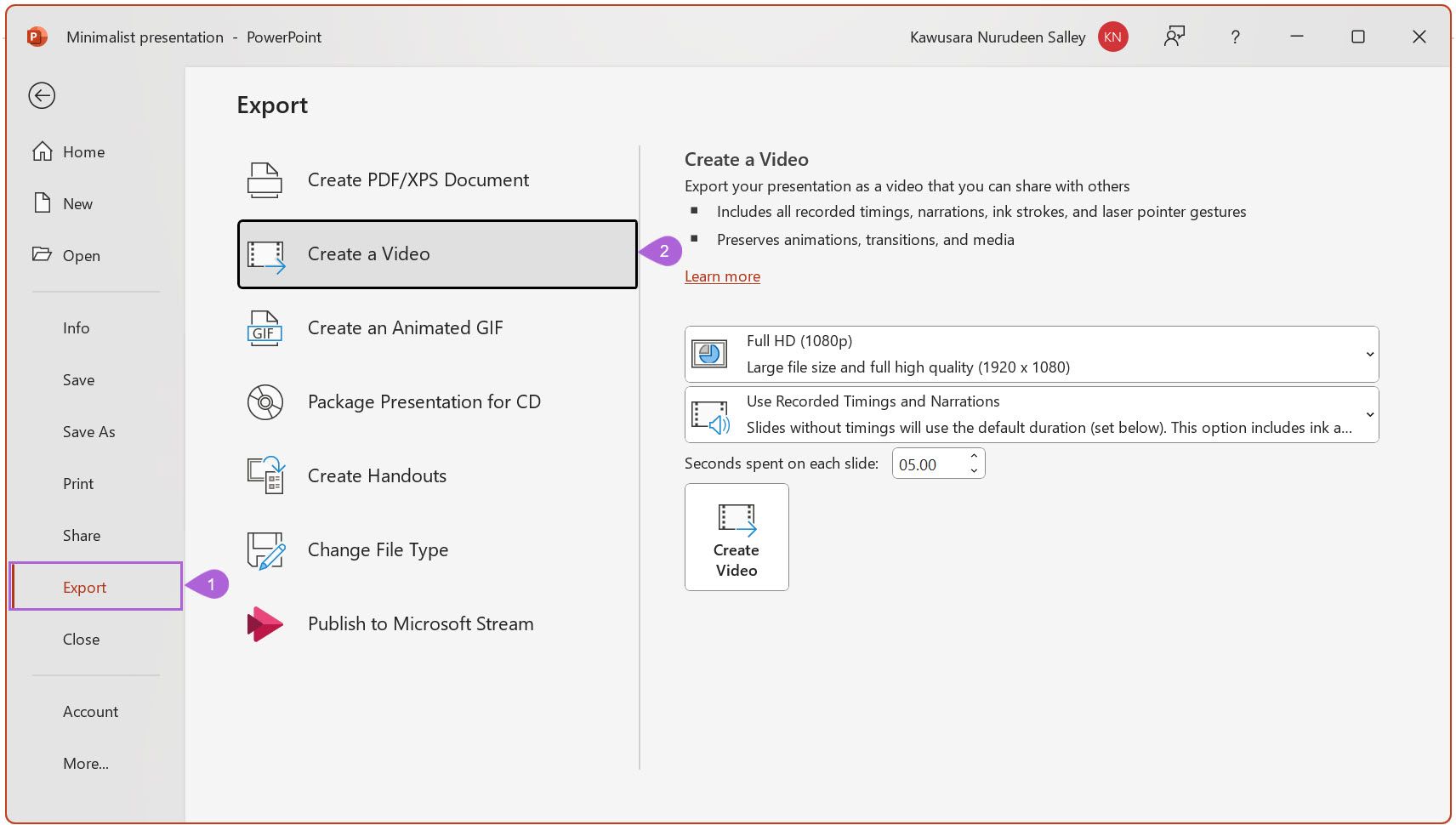Select Print in the left sidebar
This screenshot has width=1456, height=825.
[78, 484]
